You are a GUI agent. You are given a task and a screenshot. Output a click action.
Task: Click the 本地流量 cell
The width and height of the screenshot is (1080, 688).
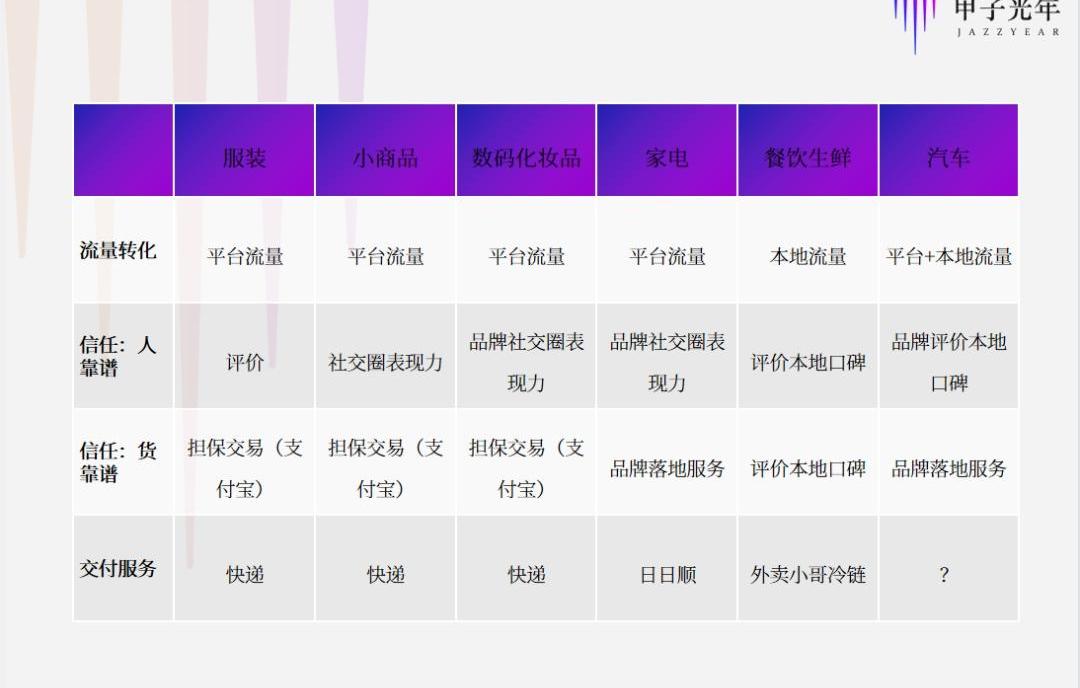point(808,257)
